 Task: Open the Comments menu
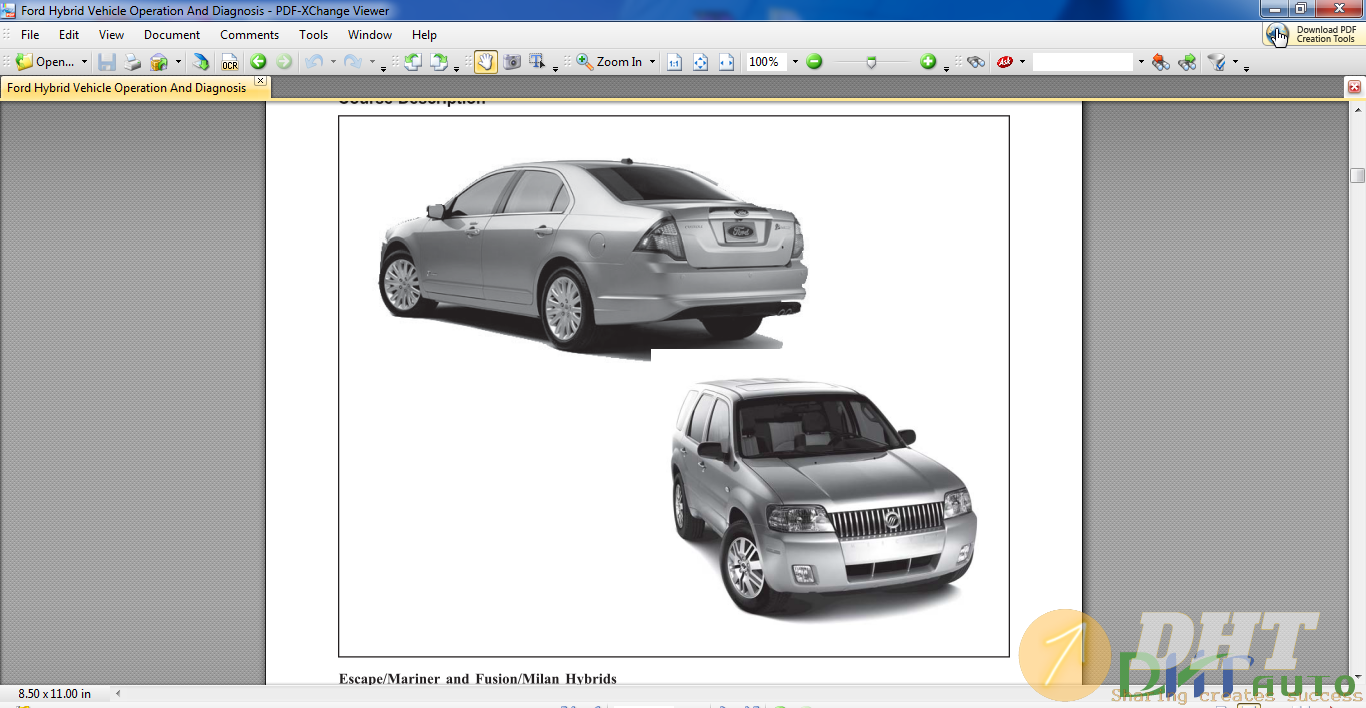tap(249, 35)
